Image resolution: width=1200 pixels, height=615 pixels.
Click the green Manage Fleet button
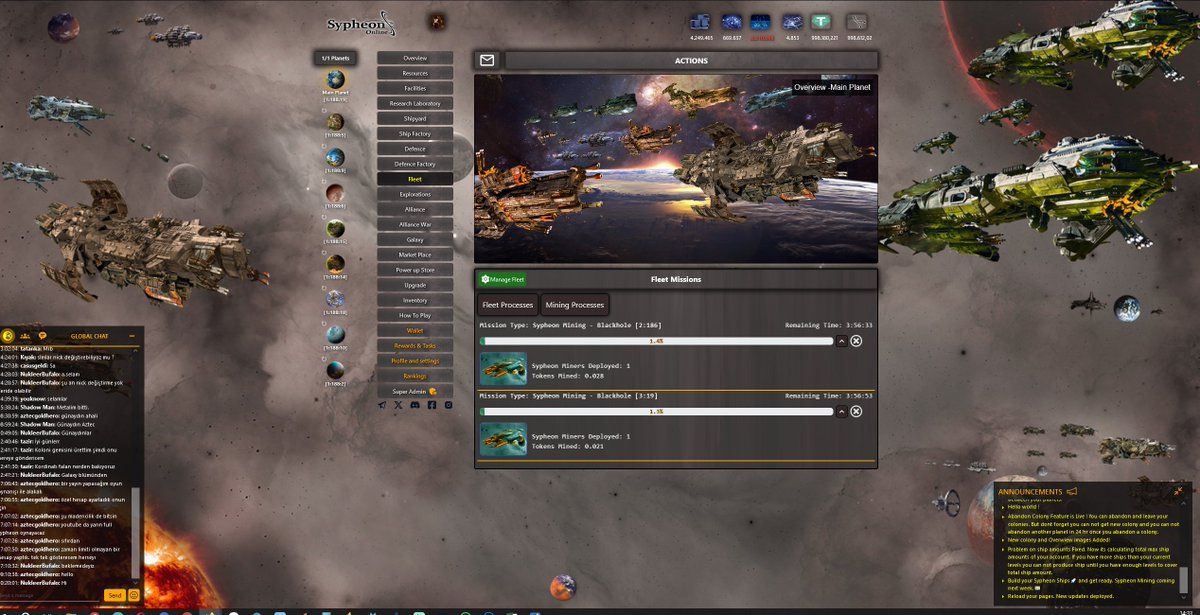coord(503,280)
